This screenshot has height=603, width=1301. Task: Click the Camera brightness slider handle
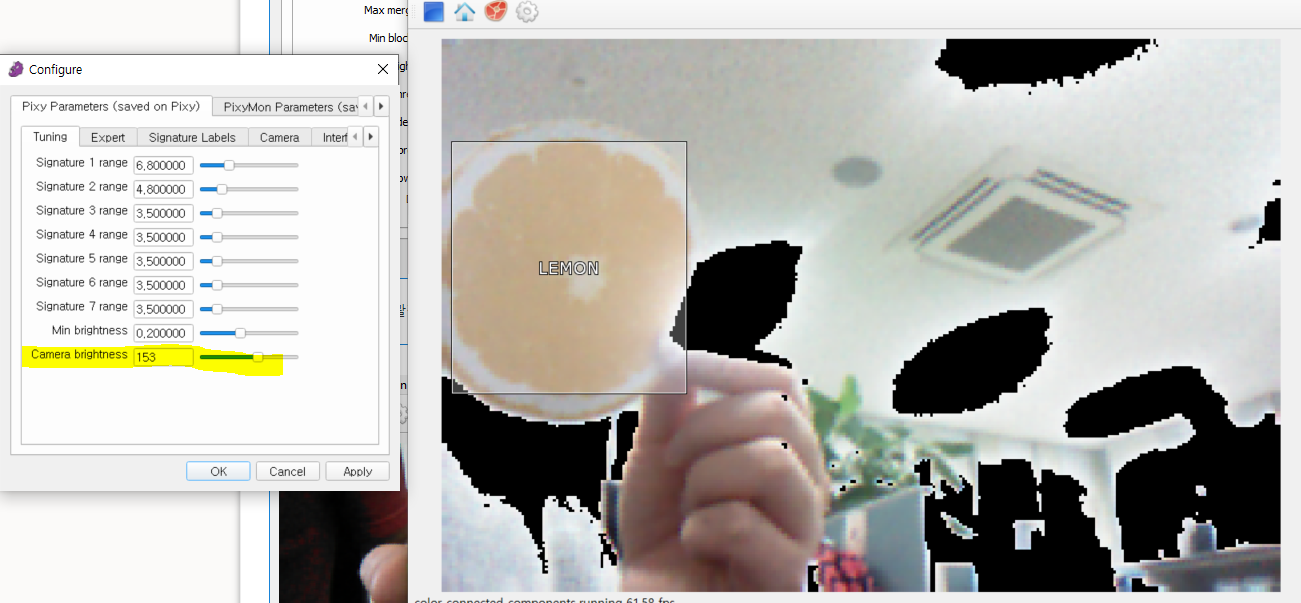258,357
